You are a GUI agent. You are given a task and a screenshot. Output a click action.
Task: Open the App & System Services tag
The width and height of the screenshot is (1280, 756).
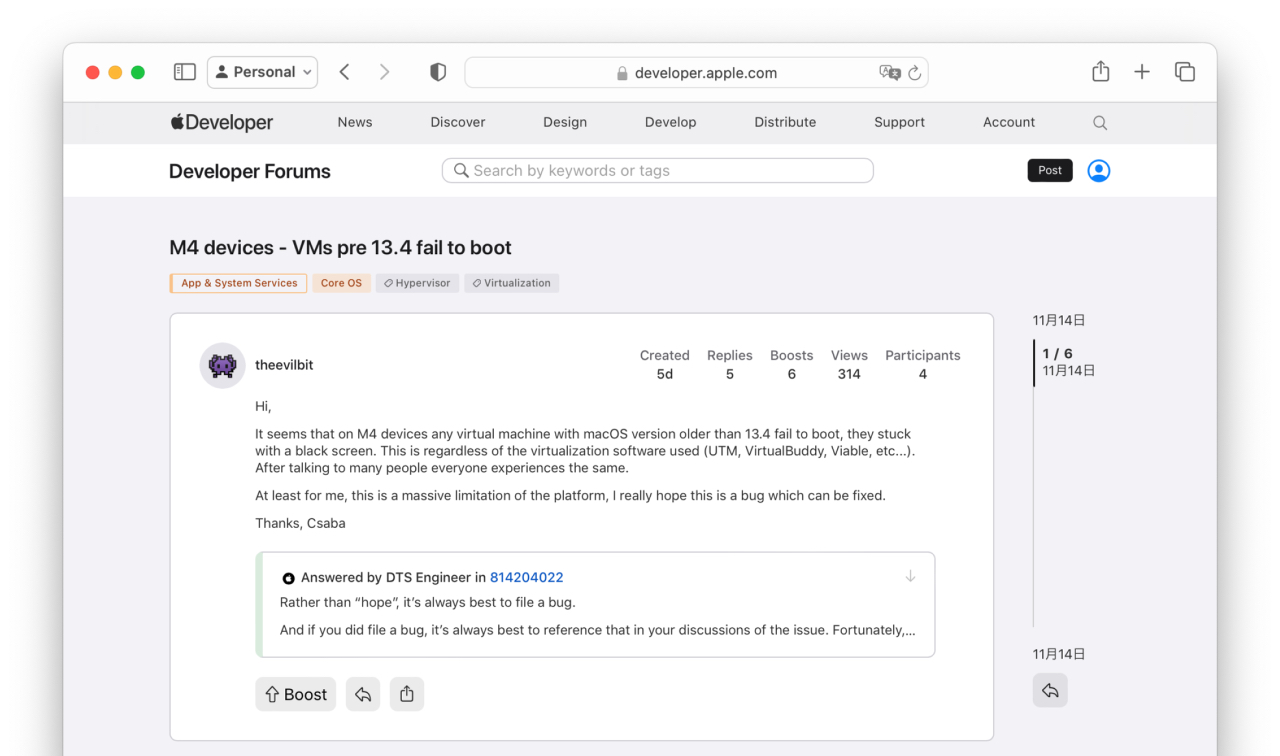[x=239, y=283]
